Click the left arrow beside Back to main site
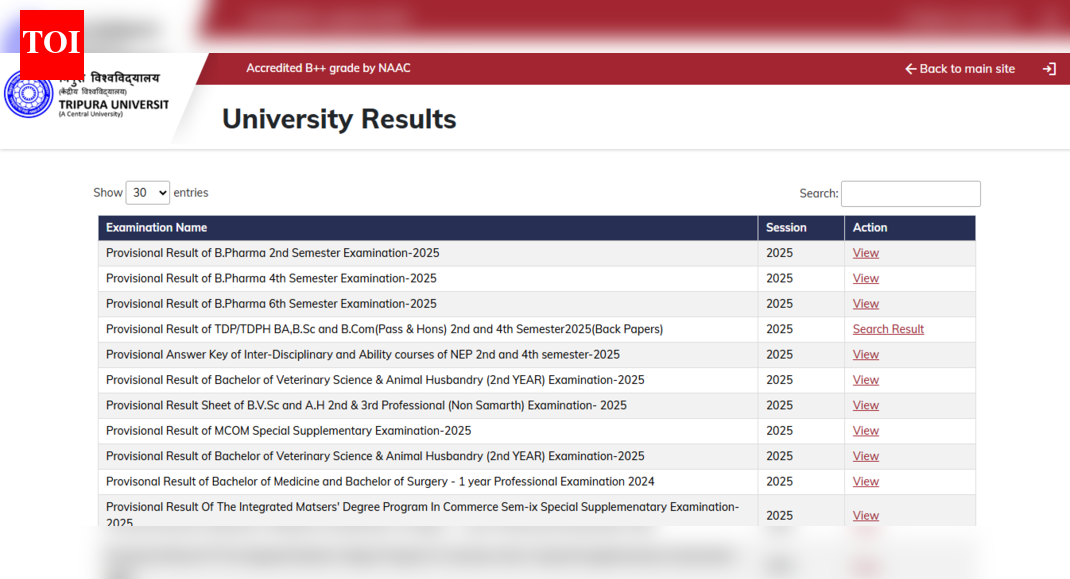1070x579 pixels. pos(910,68)
